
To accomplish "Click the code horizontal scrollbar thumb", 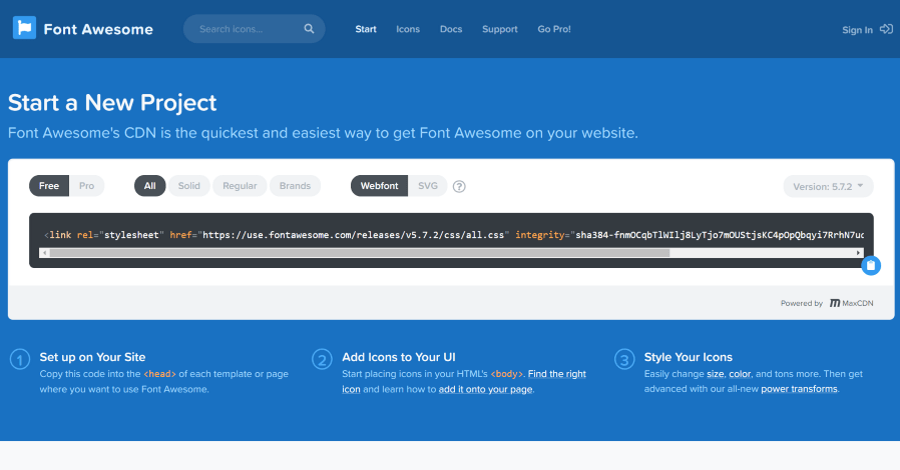I will coord(359,253).
